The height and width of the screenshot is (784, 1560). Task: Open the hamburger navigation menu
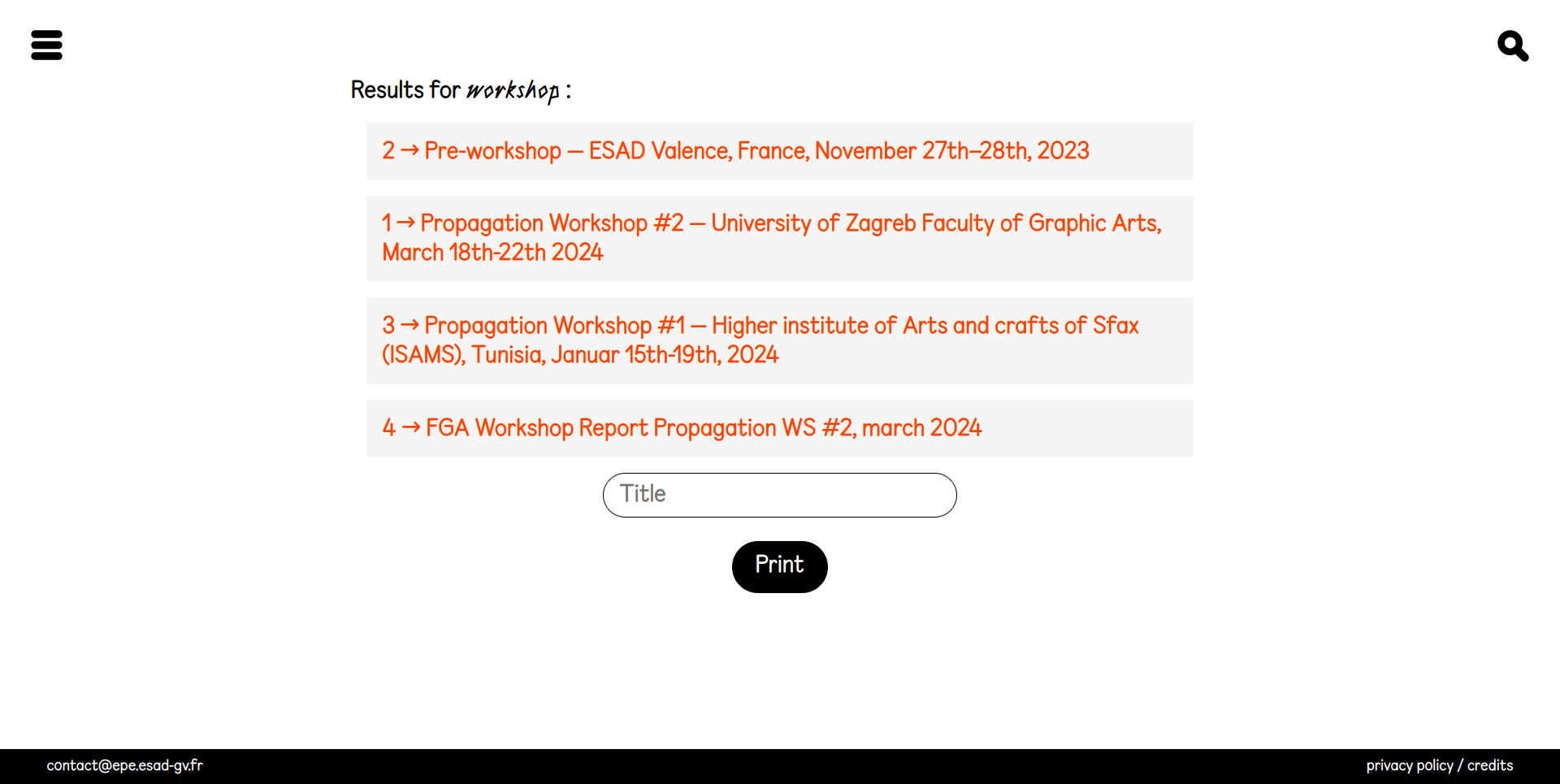(46, 45)
